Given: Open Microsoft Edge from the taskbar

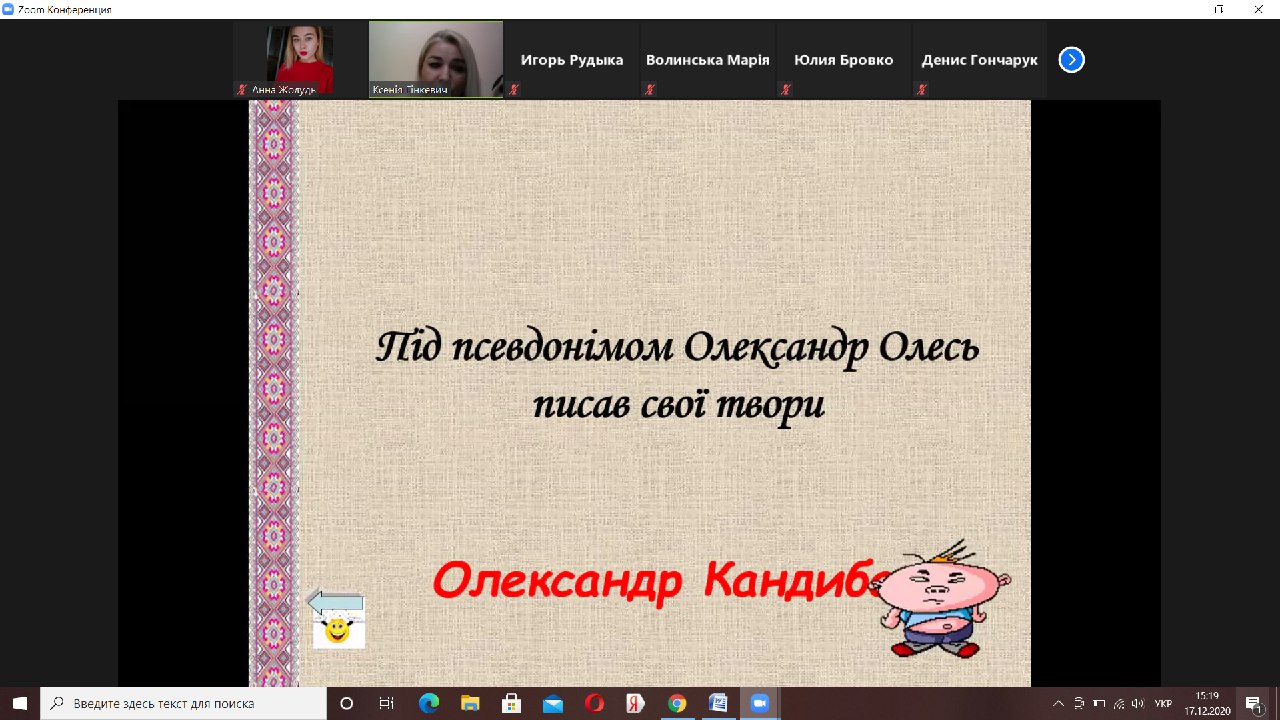Looking at the screenshot, I should (x=429, y=703).
